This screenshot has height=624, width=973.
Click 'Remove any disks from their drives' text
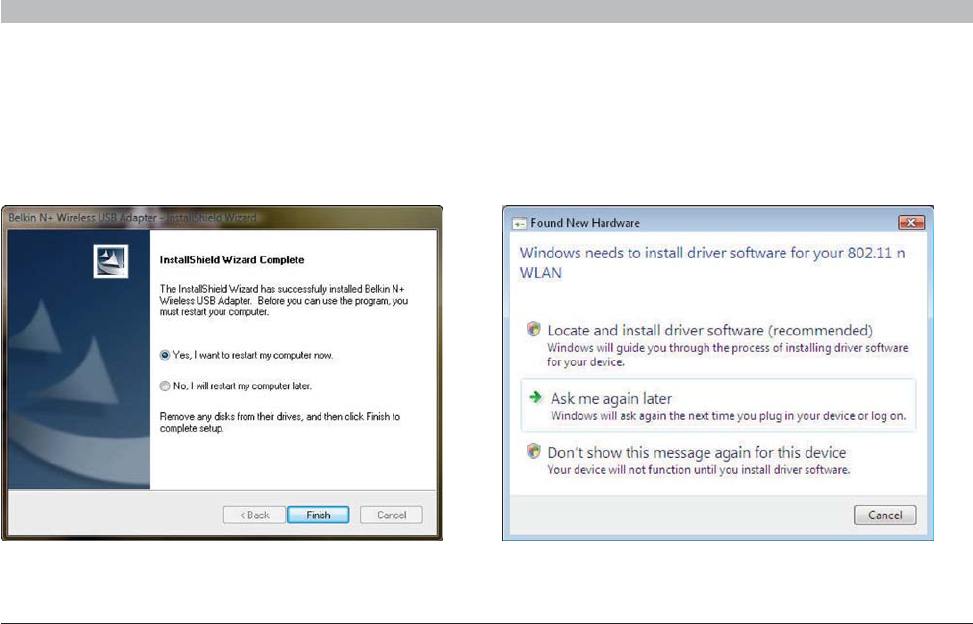(x=280, y=422)
